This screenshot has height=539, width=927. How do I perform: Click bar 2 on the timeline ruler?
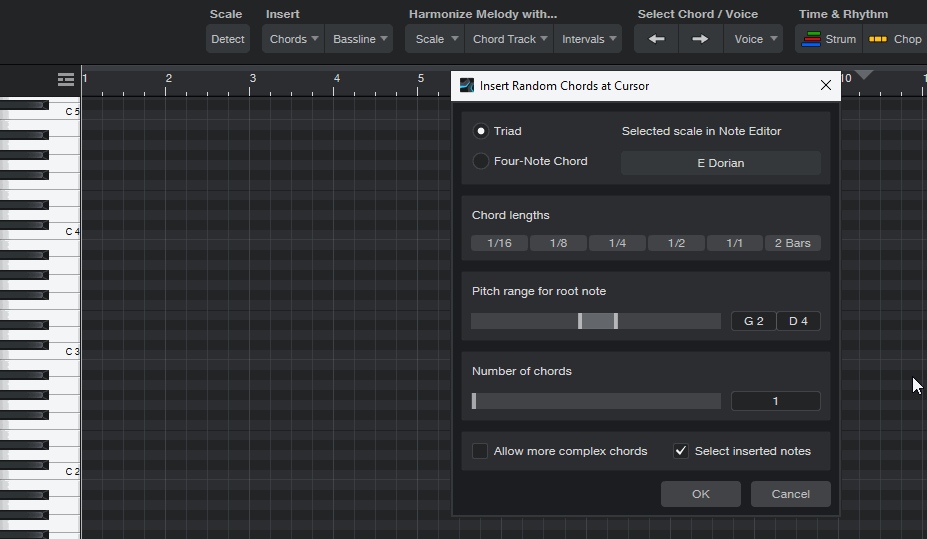[x=168, y=78]
